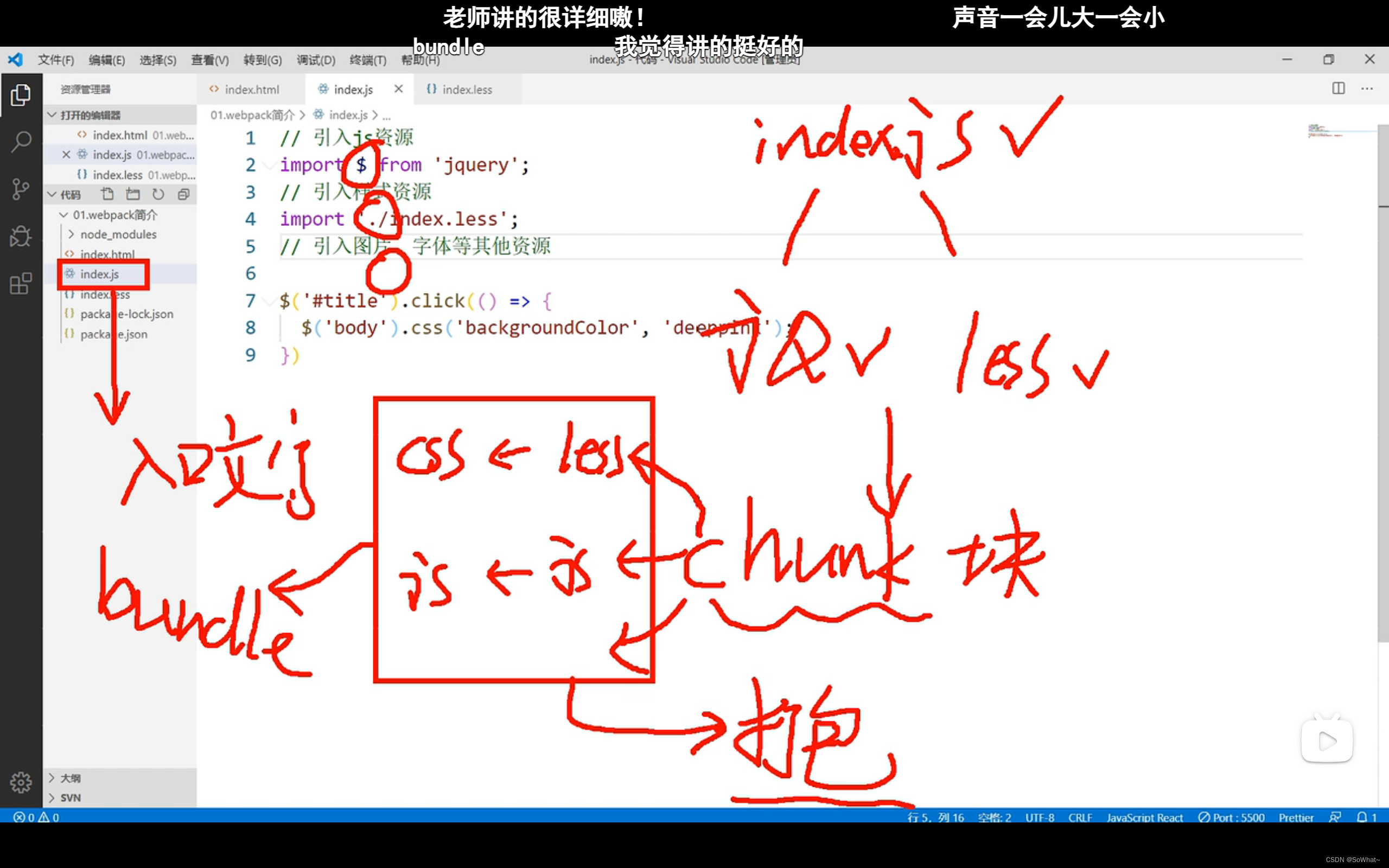Switch to the index.html tab
The image size is (1389, 868).
(x=251, y=90)
